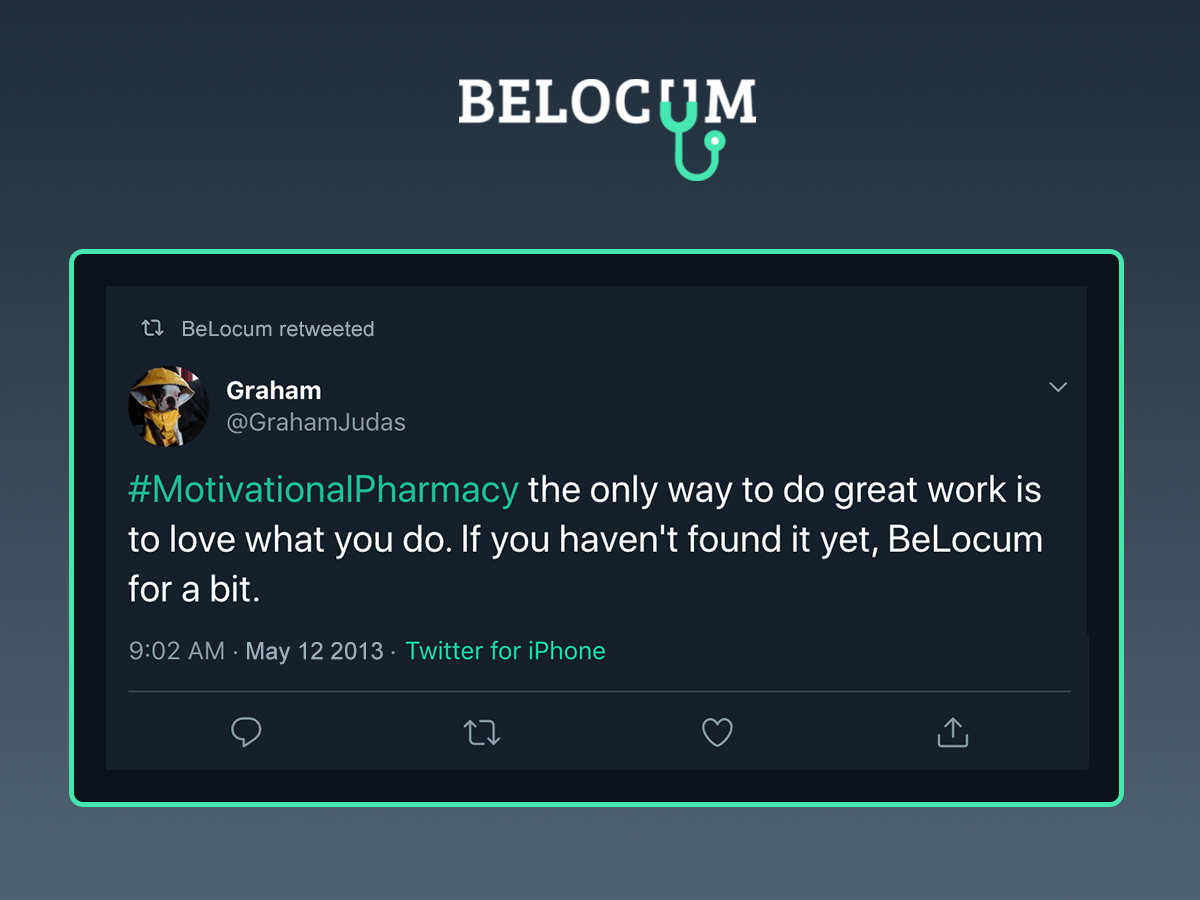Click the downward arrow near Graham's name
Image resolution: width=1200 pixels, height=900 pixels.
(1058, 387)
